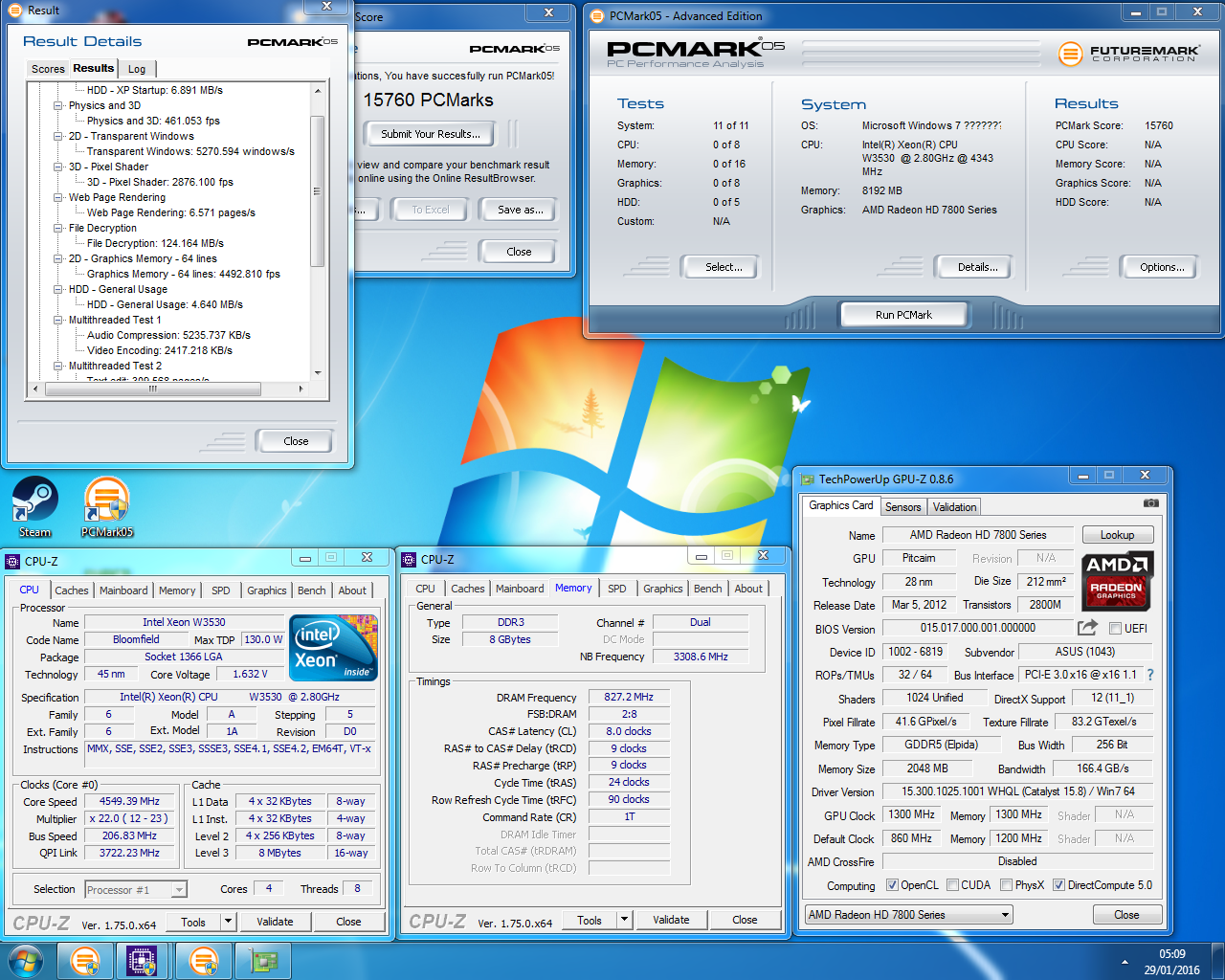Toggle the UEFI checkbox in GPU-Z
Screen dimensions: 1225x980
[1115, 629]
